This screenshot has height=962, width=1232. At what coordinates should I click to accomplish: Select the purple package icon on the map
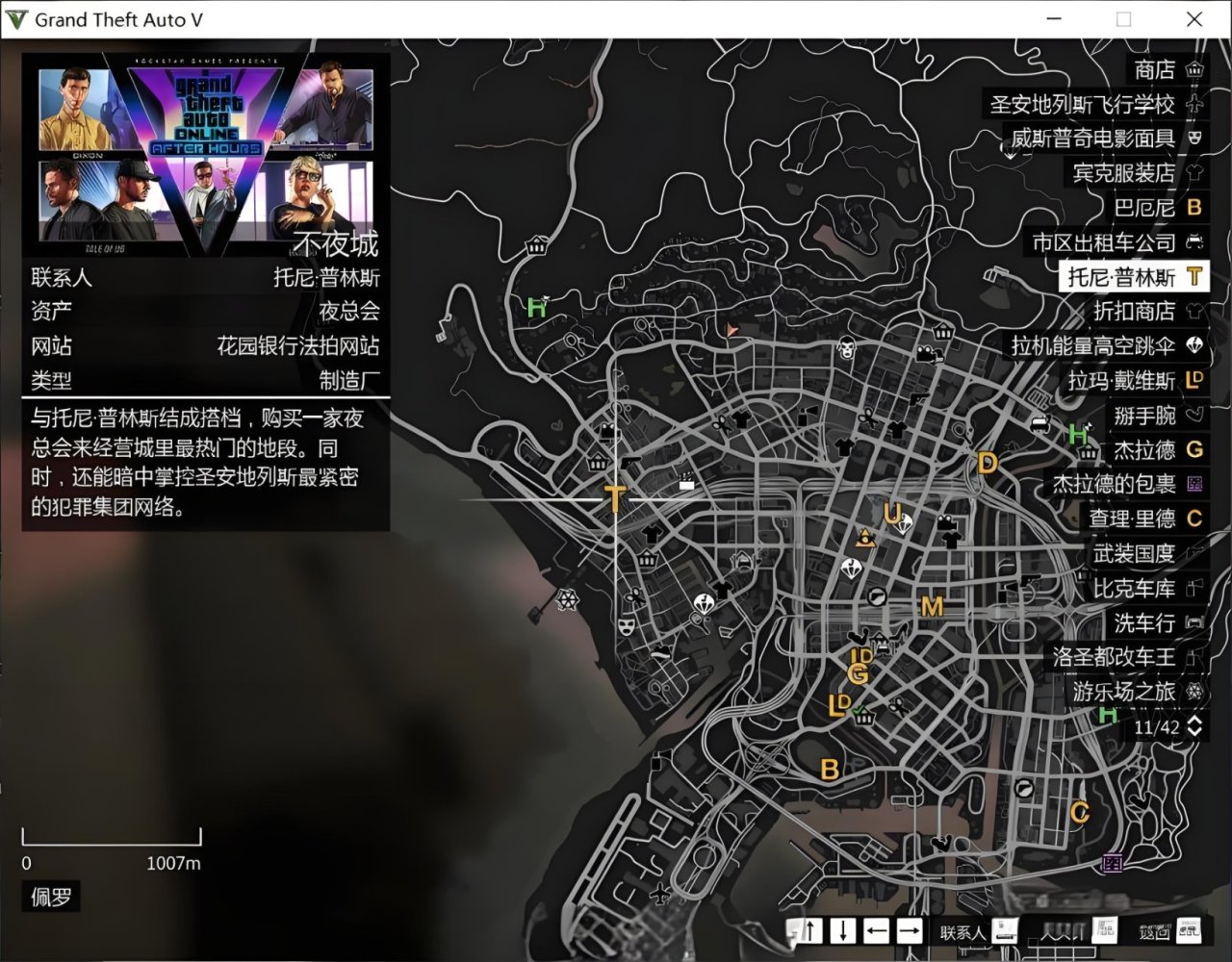pyautogui.click(x=1113, y=863)
